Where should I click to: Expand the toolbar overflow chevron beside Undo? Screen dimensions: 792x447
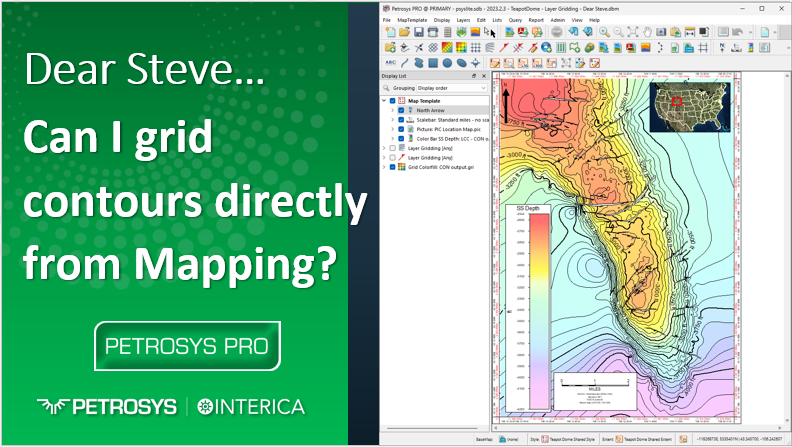(x=750, y=32)
